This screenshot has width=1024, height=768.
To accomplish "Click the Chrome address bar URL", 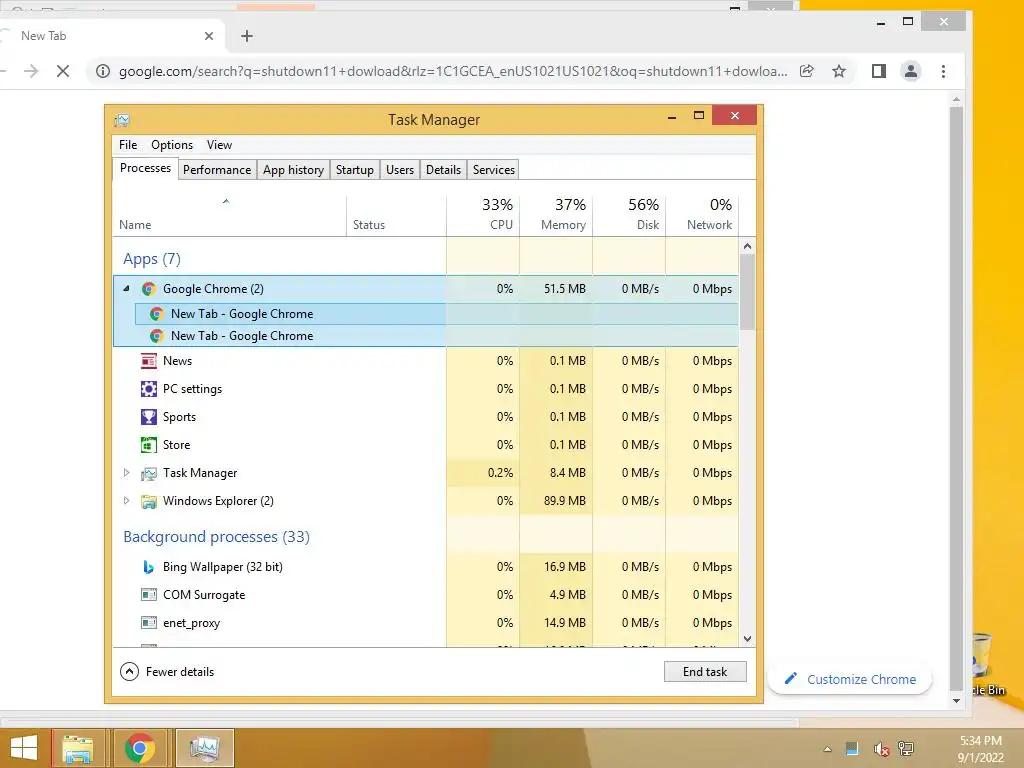I will (453, 71).
